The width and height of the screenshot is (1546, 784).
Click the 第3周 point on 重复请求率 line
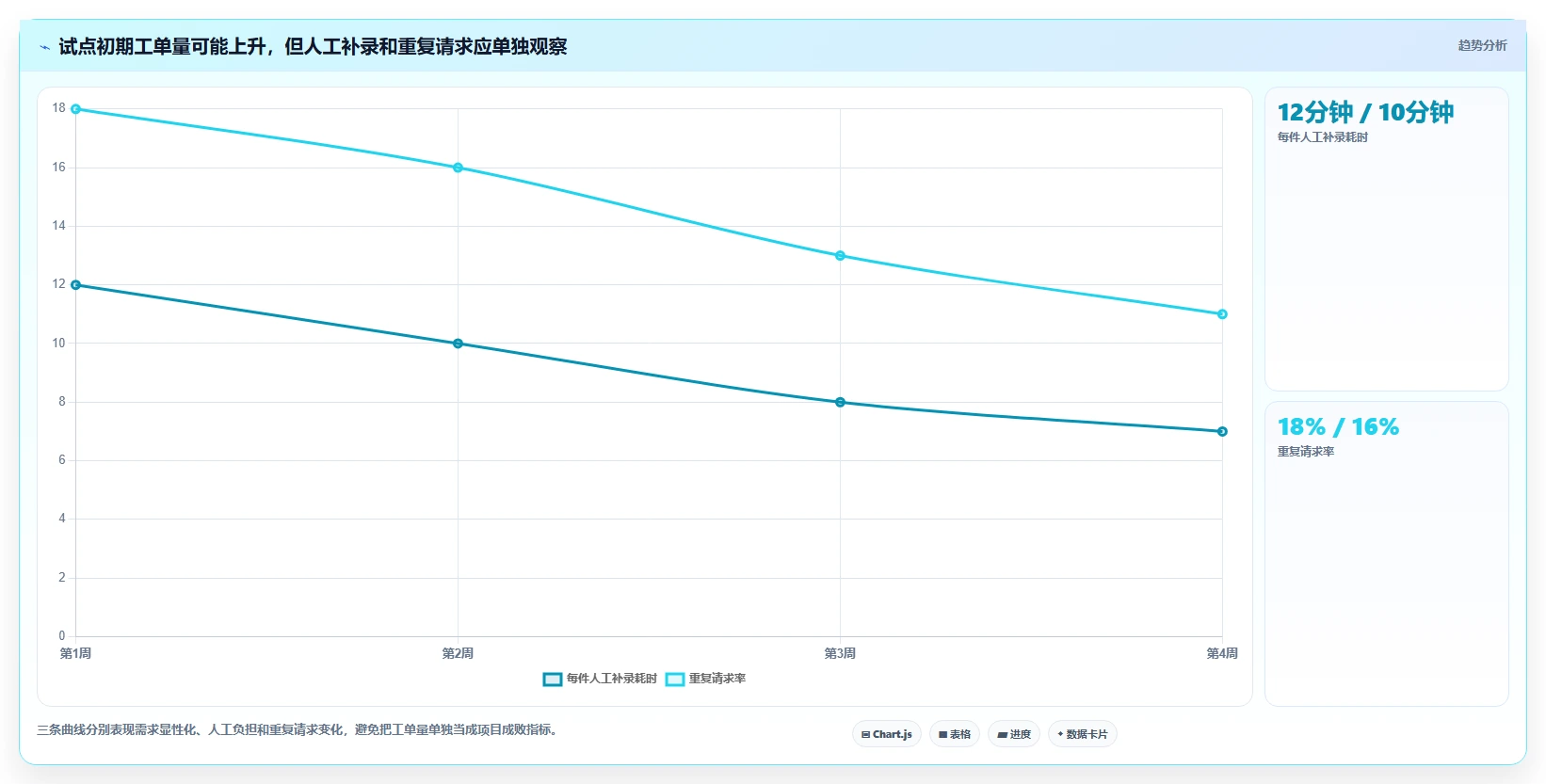tap(841, 256)
